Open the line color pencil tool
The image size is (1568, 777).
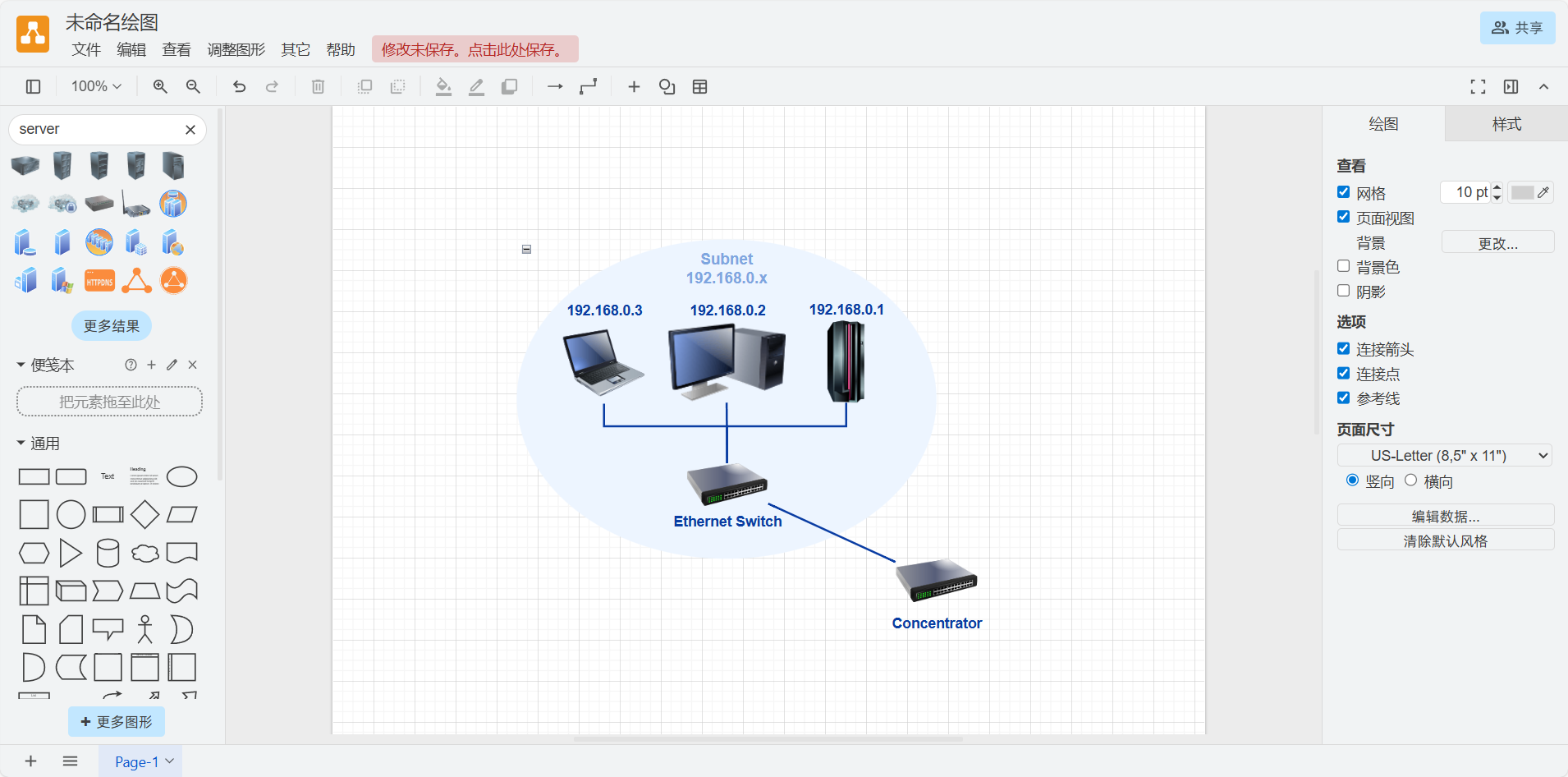tap(476, 86)
